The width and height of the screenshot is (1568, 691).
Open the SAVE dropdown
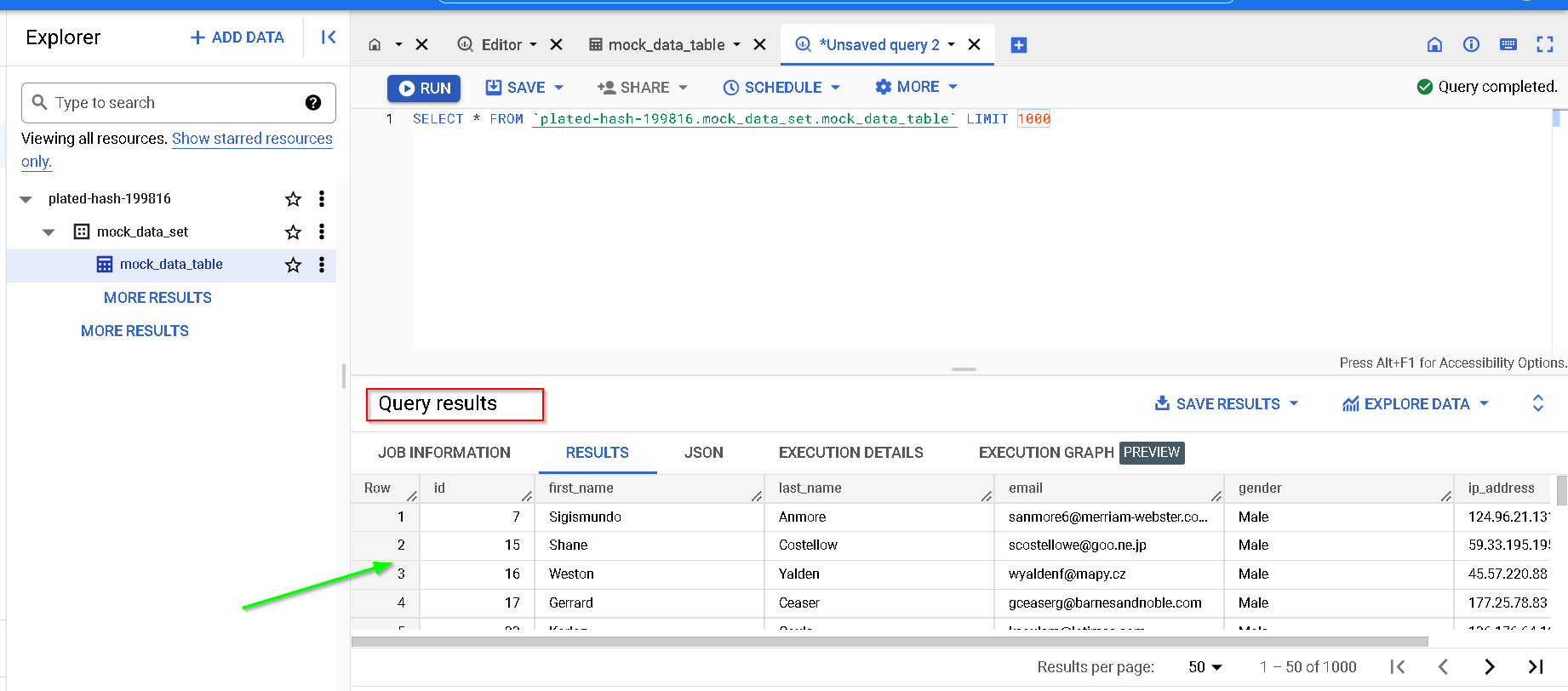pyautogui.click(x=524, y=88)
